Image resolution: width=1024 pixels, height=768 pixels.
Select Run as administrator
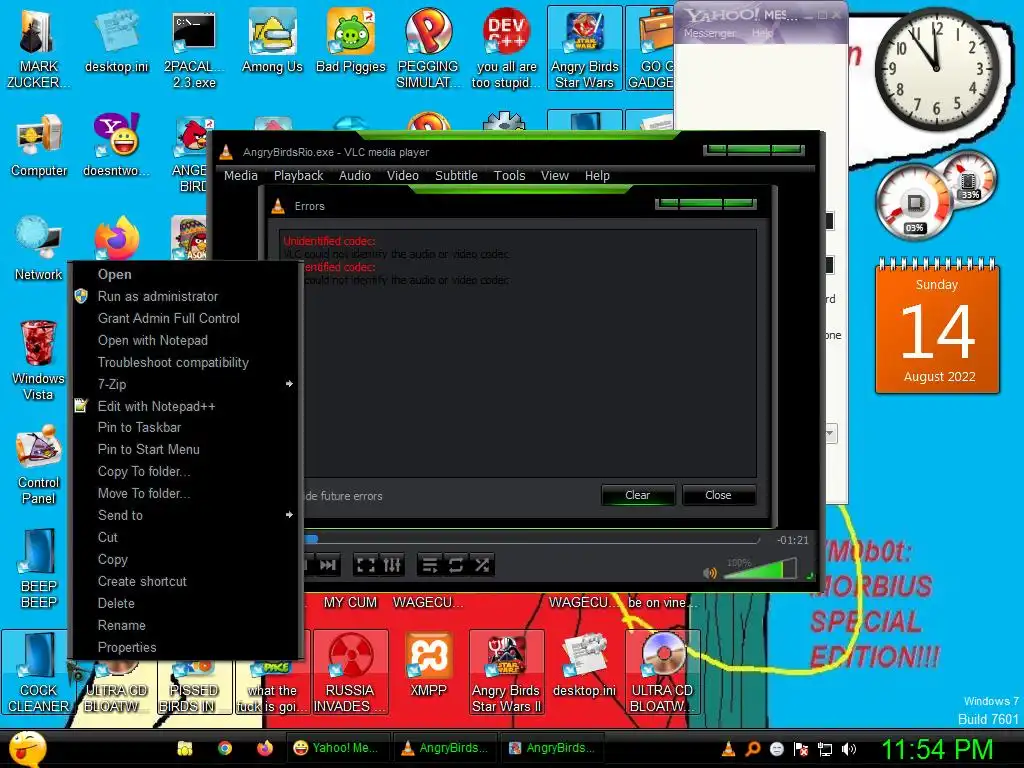(185, 296)
